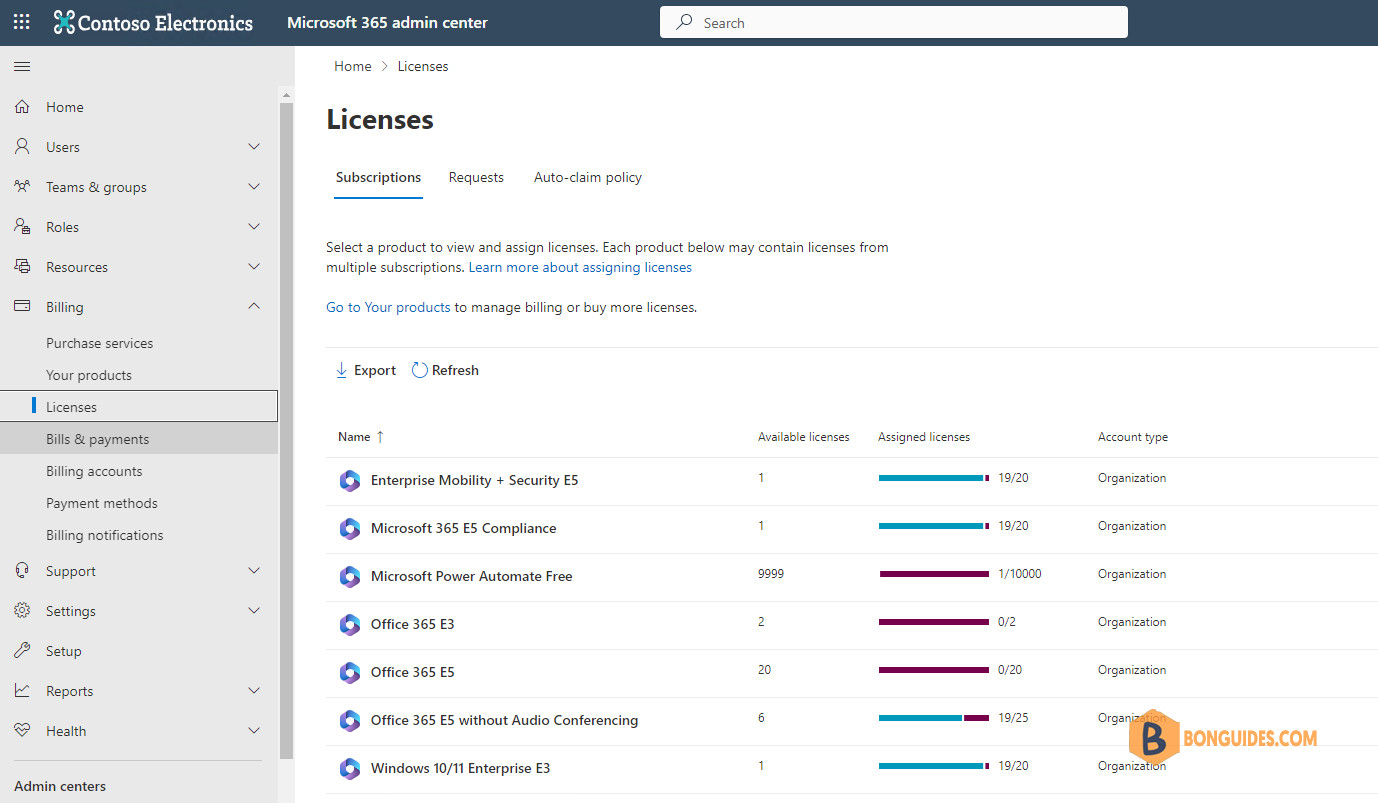The height and width of the screenshot is (803, 1378).
Task: Switch to the Requests tab
Action: click(476, 178)
